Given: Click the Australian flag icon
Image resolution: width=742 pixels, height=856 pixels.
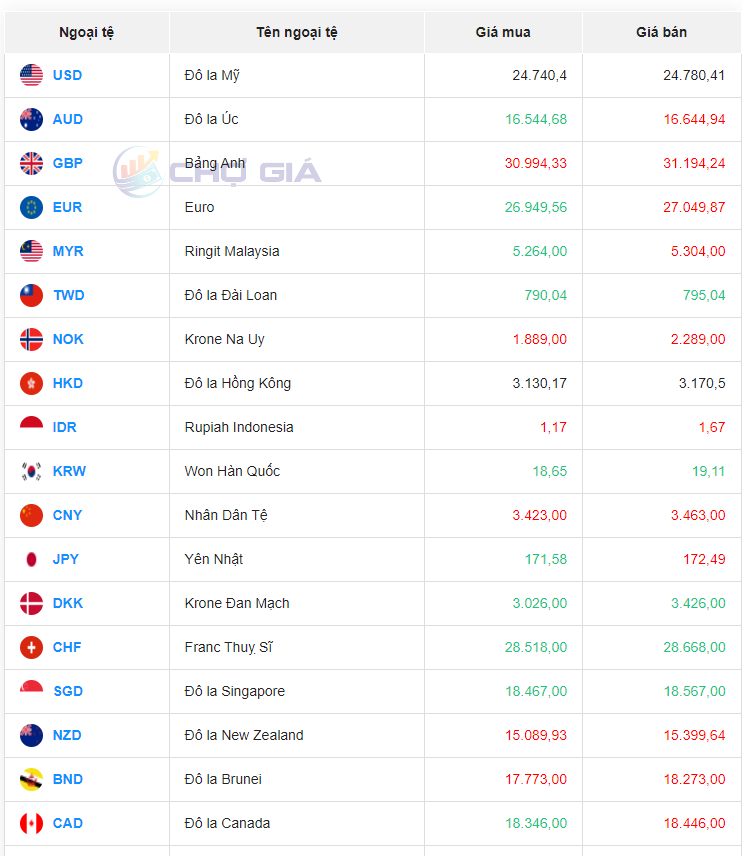Looking at the screenshot, I should (31, 119).
